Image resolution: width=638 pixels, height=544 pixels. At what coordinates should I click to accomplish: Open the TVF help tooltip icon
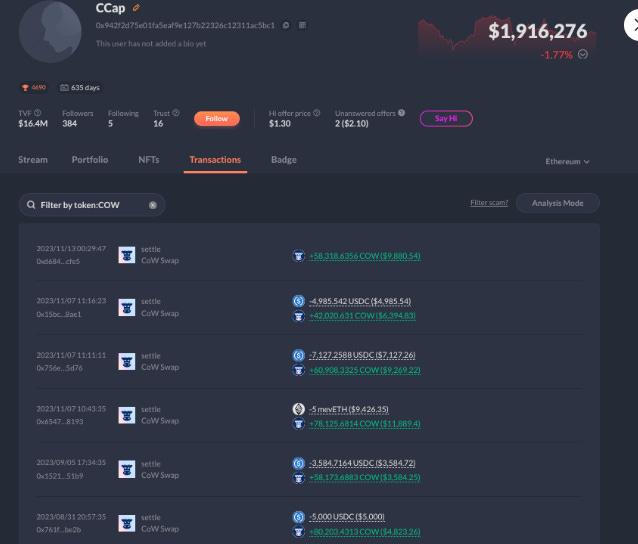pyautogui.click(x=37, y=113)
